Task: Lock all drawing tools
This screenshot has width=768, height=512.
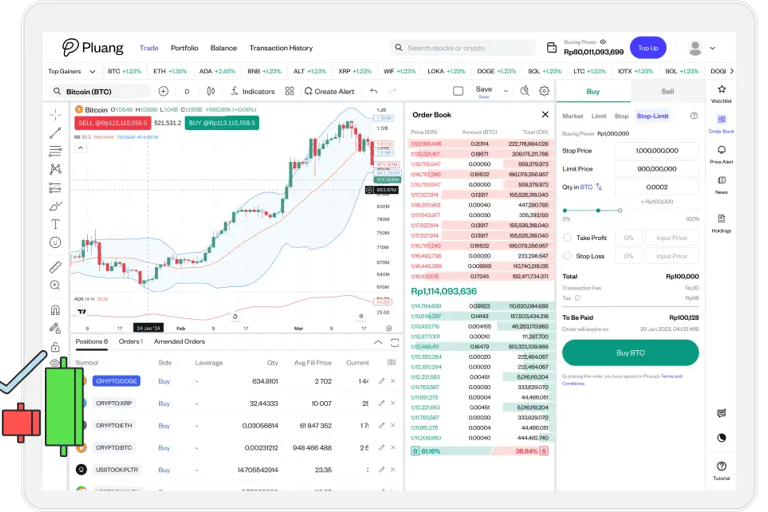Action: [55, 347]
